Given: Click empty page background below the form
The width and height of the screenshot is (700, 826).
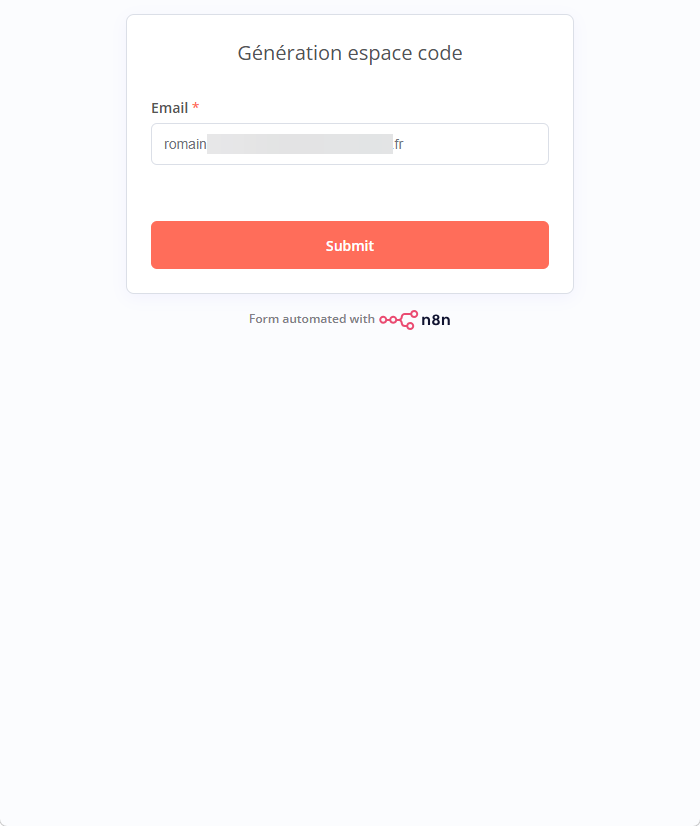Looking at the screenshot, I should click(350, 560).
